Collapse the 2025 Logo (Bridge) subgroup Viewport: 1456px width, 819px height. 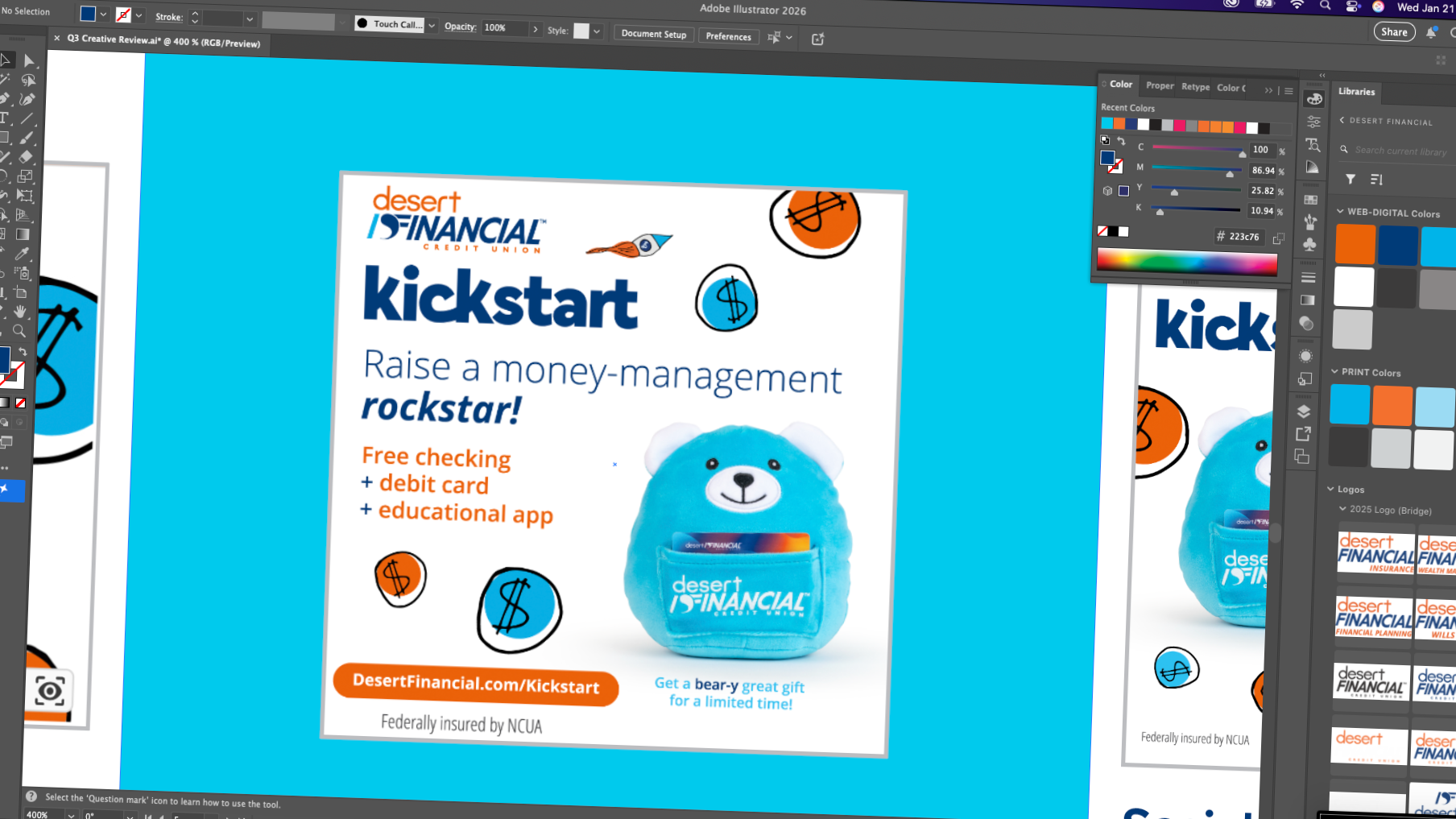point(1342,509)
